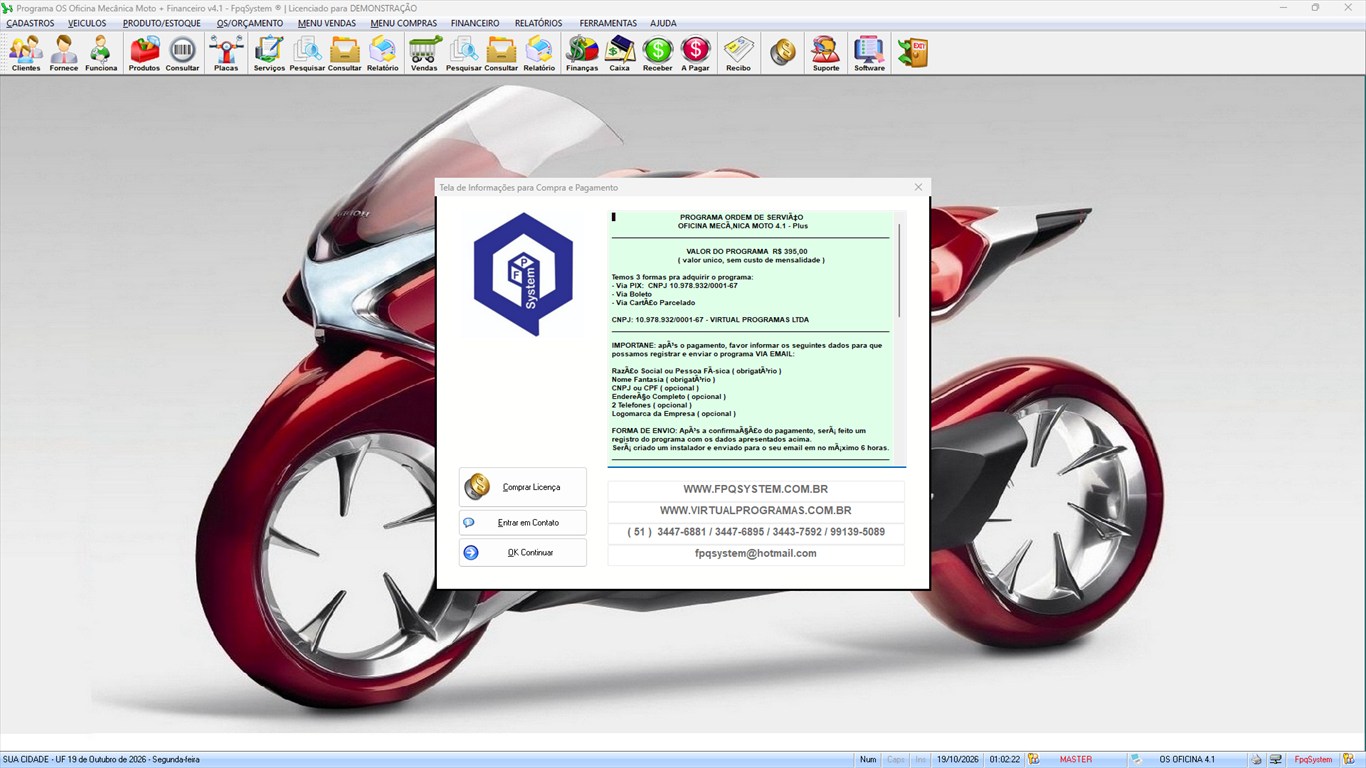Viewport: 1366px width, 768px height.
Task: Click the MASTER user status entry
Action: [1076, 760]
